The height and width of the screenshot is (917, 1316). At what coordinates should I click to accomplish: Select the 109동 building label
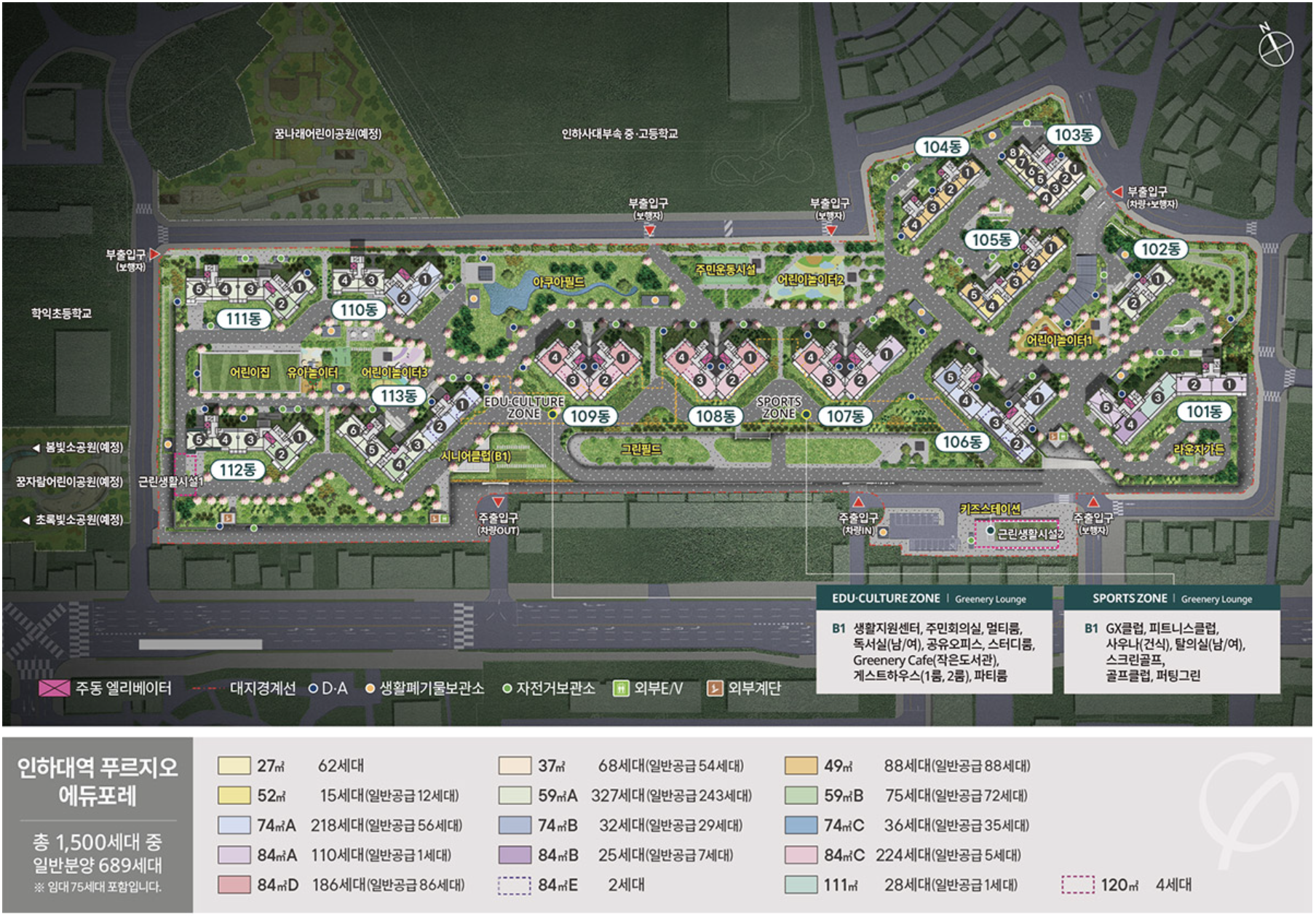pyautogui.click(x=590, y=416)
